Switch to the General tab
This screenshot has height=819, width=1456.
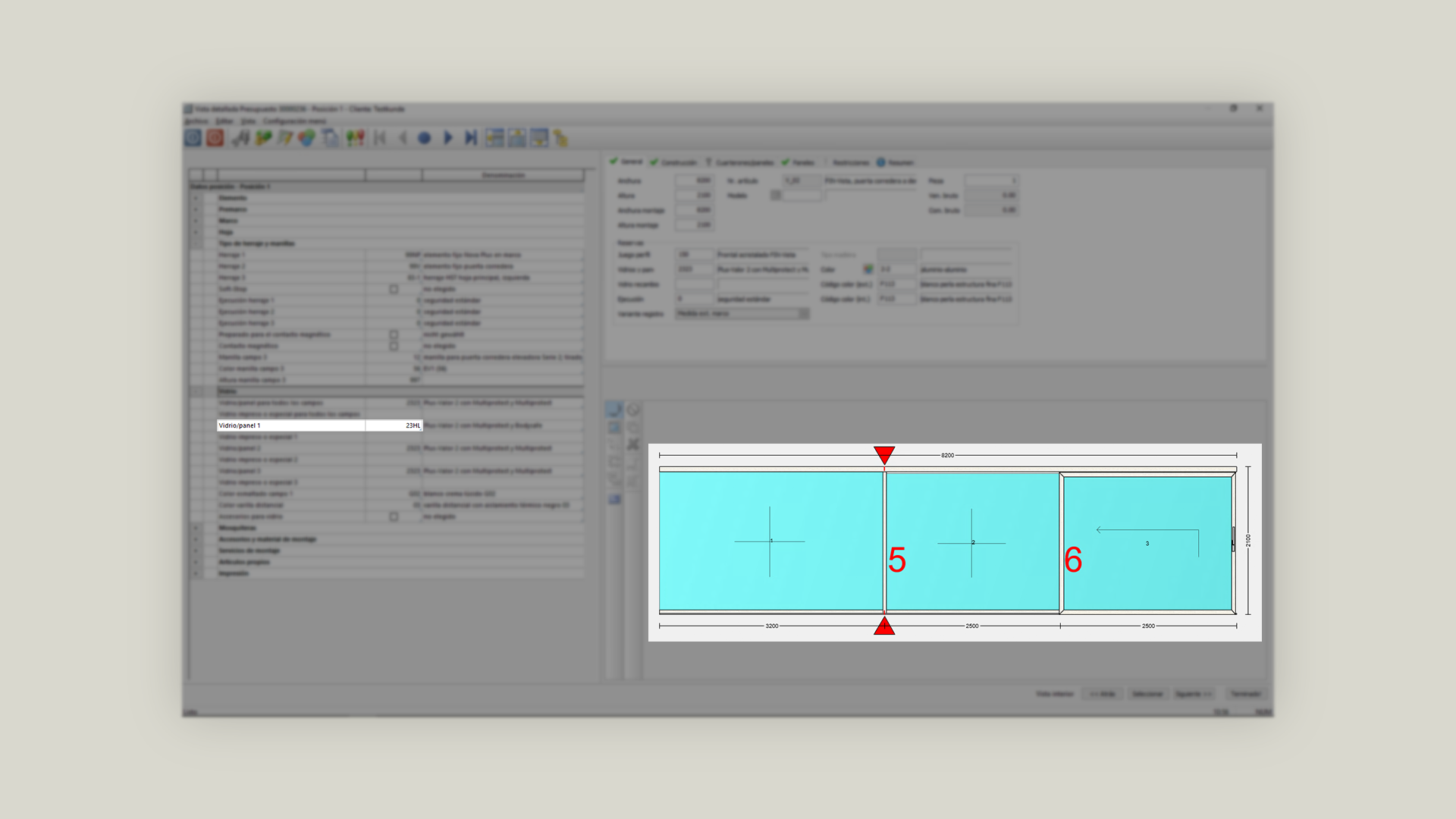pyautogui.click(x=626, y=162)
